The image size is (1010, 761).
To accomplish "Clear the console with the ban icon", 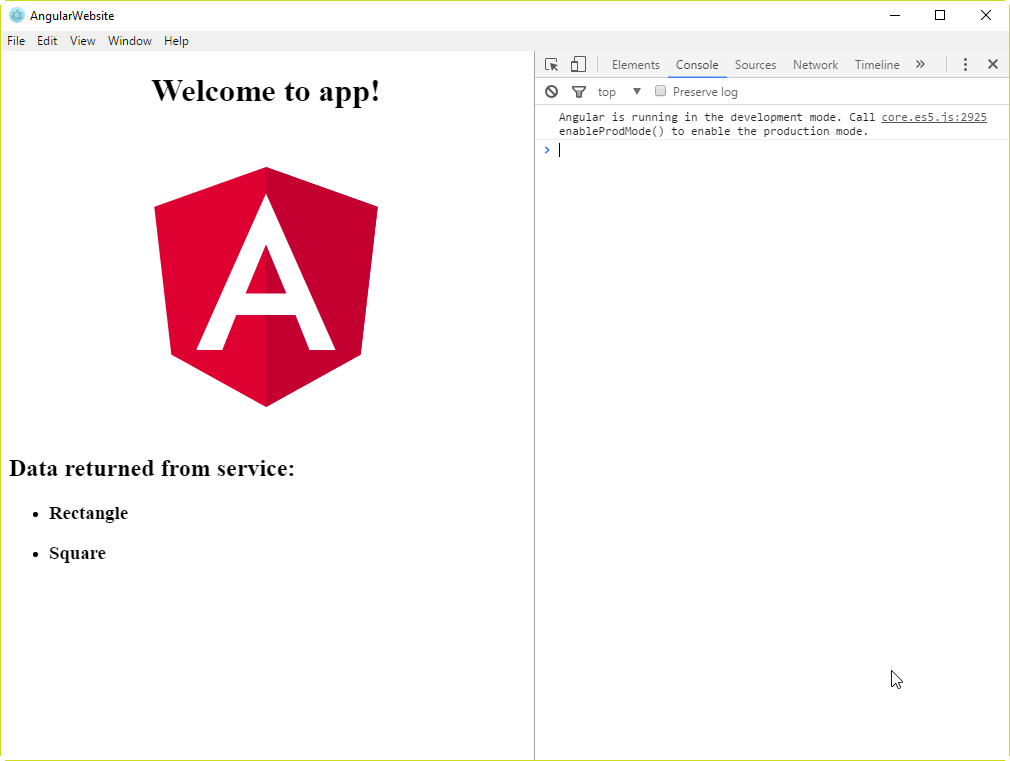I will 551,92.
